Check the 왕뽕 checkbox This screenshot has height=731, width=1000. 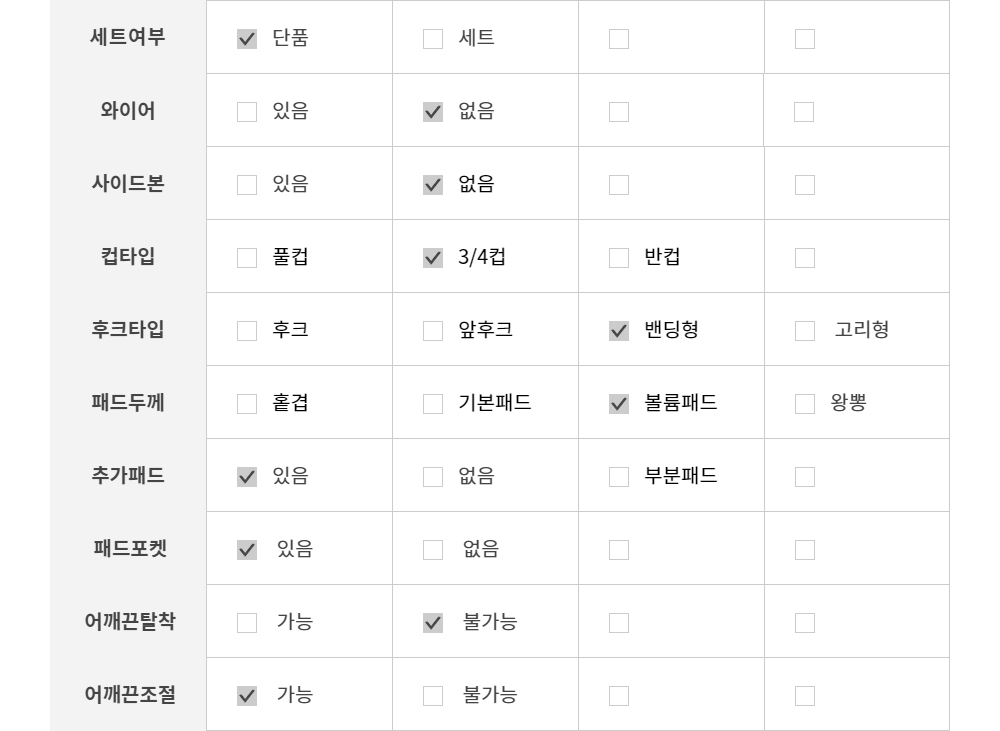tap(805, 404)
